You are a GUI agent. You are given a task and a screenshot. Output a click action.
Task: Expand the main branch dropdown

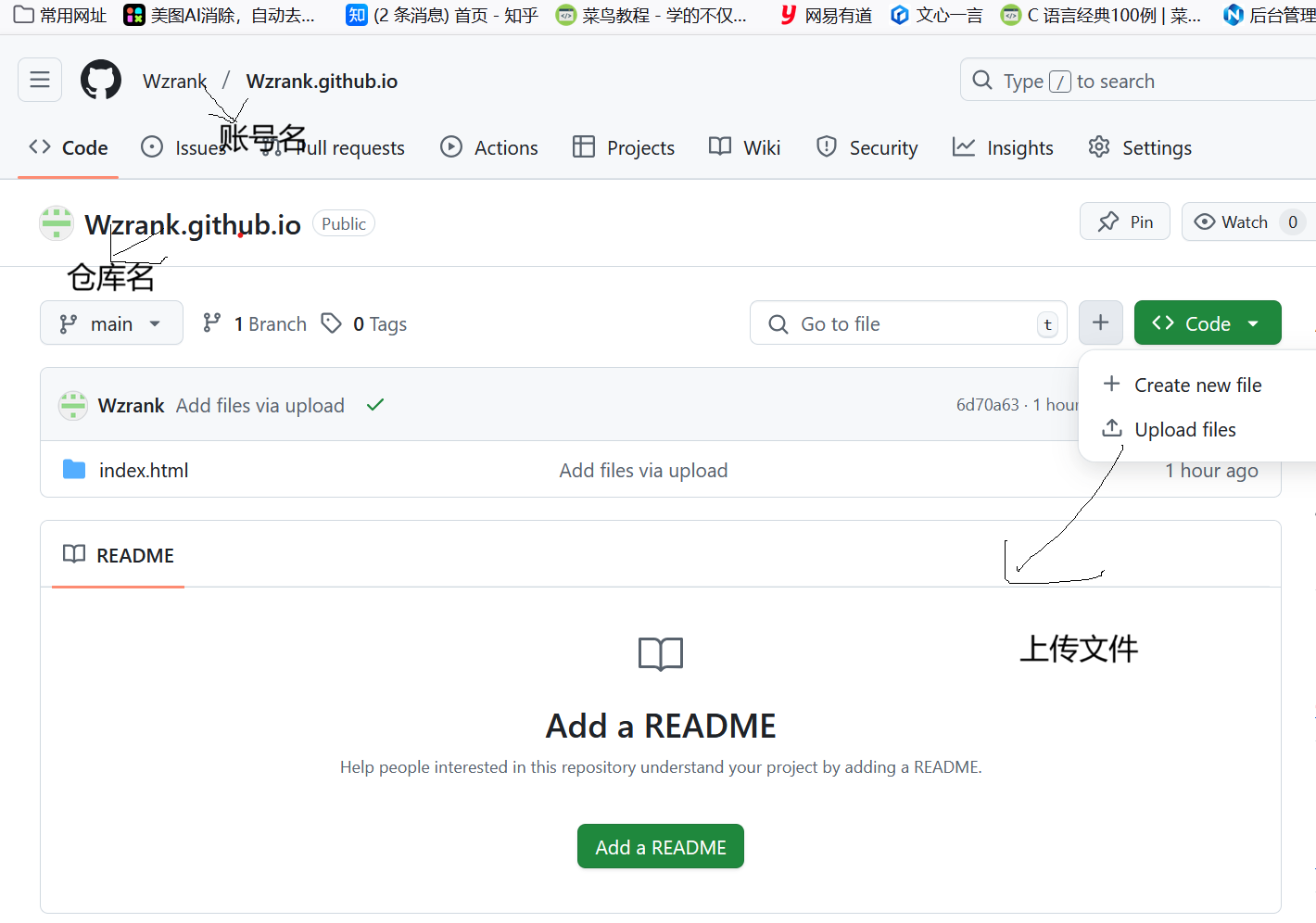coord(111,322)
